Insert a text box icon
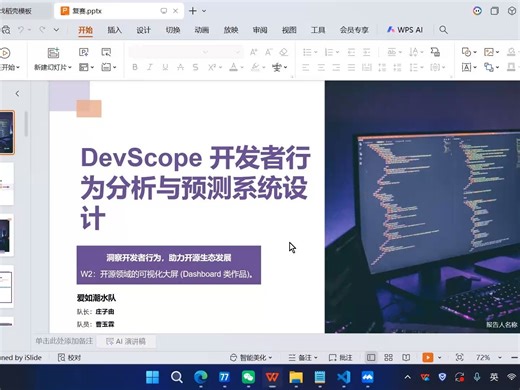520x390 pixels. 466,68
